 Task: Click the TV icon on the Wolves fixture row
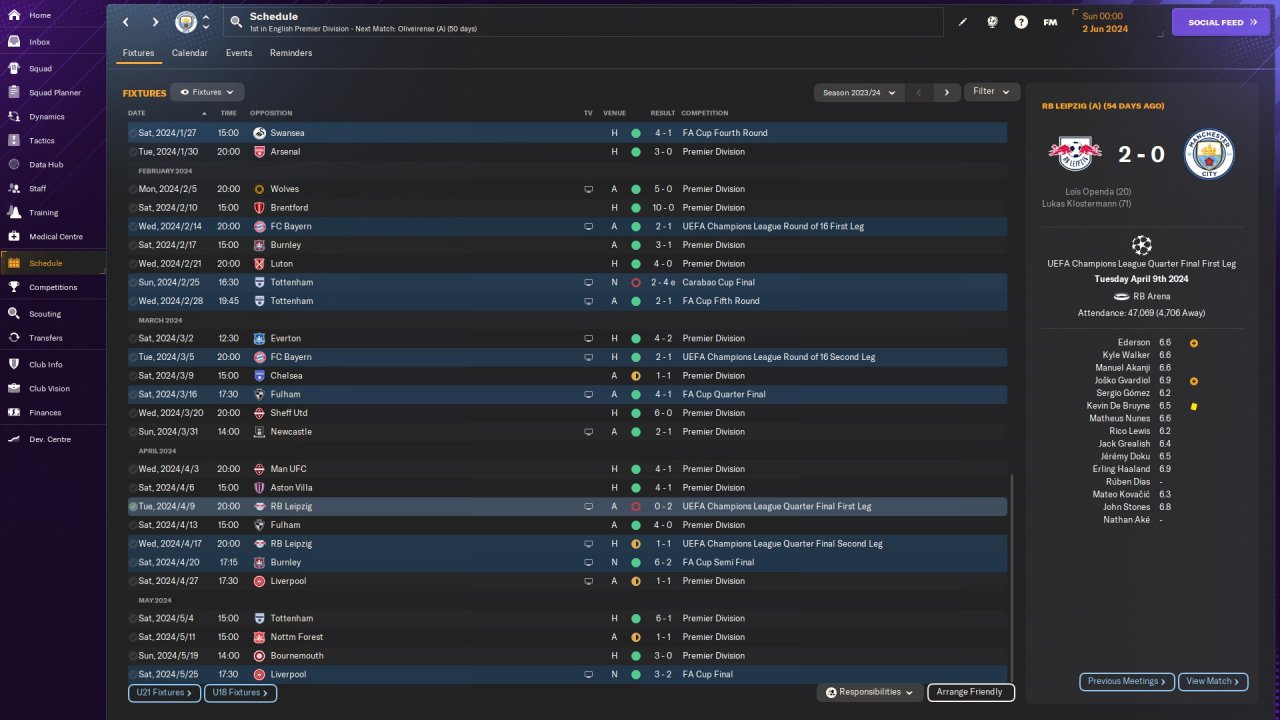(589, 189)
